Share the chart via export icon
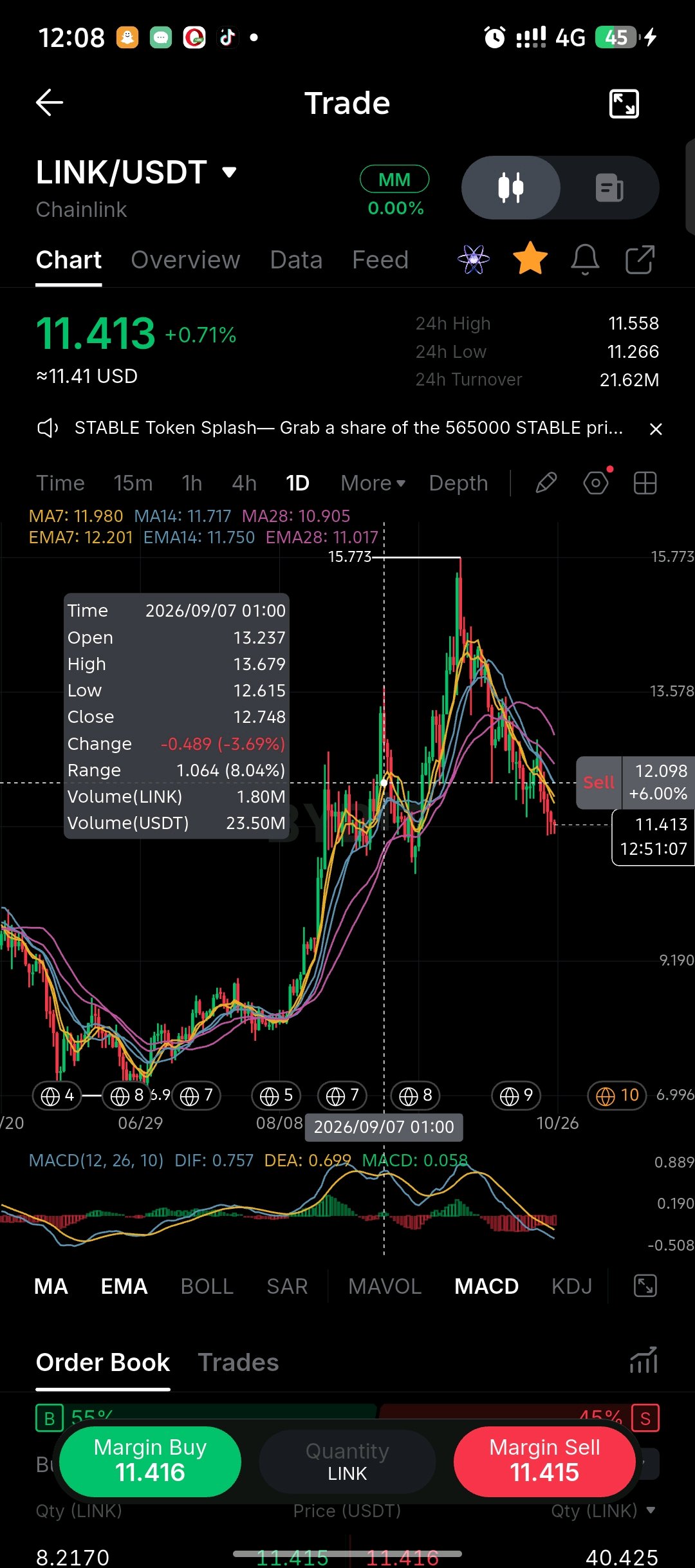 pos(640,259)
